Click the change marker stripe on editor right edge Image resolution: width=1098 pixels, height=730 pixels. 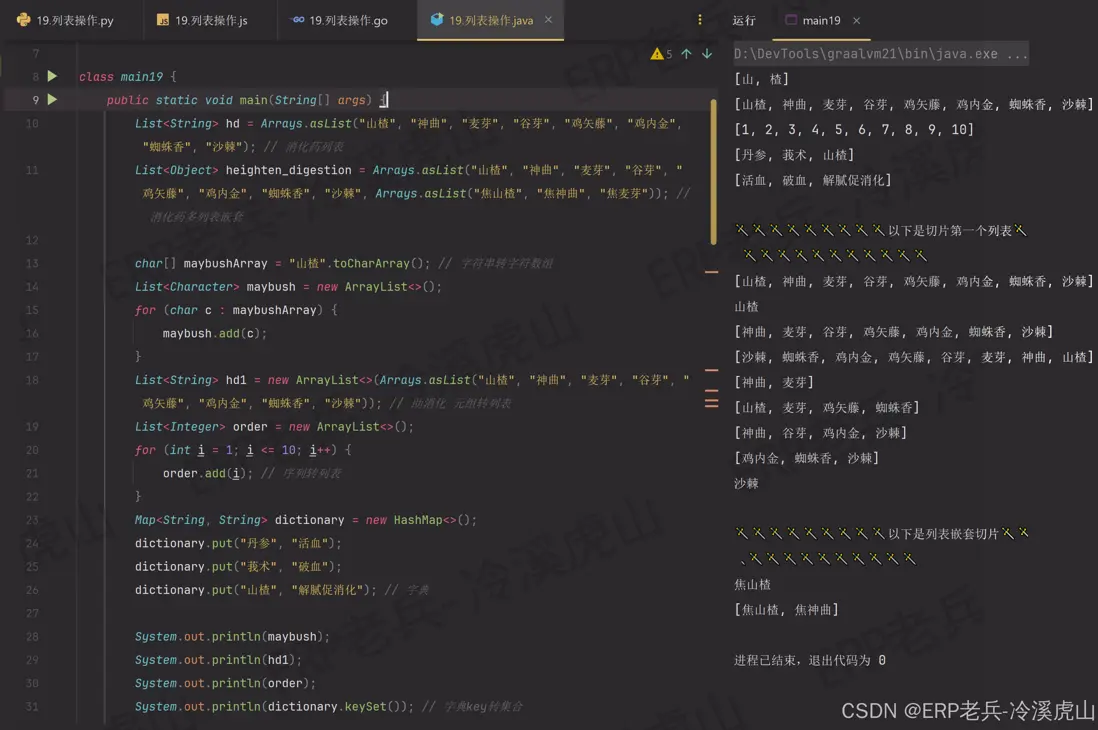point(712,270)
